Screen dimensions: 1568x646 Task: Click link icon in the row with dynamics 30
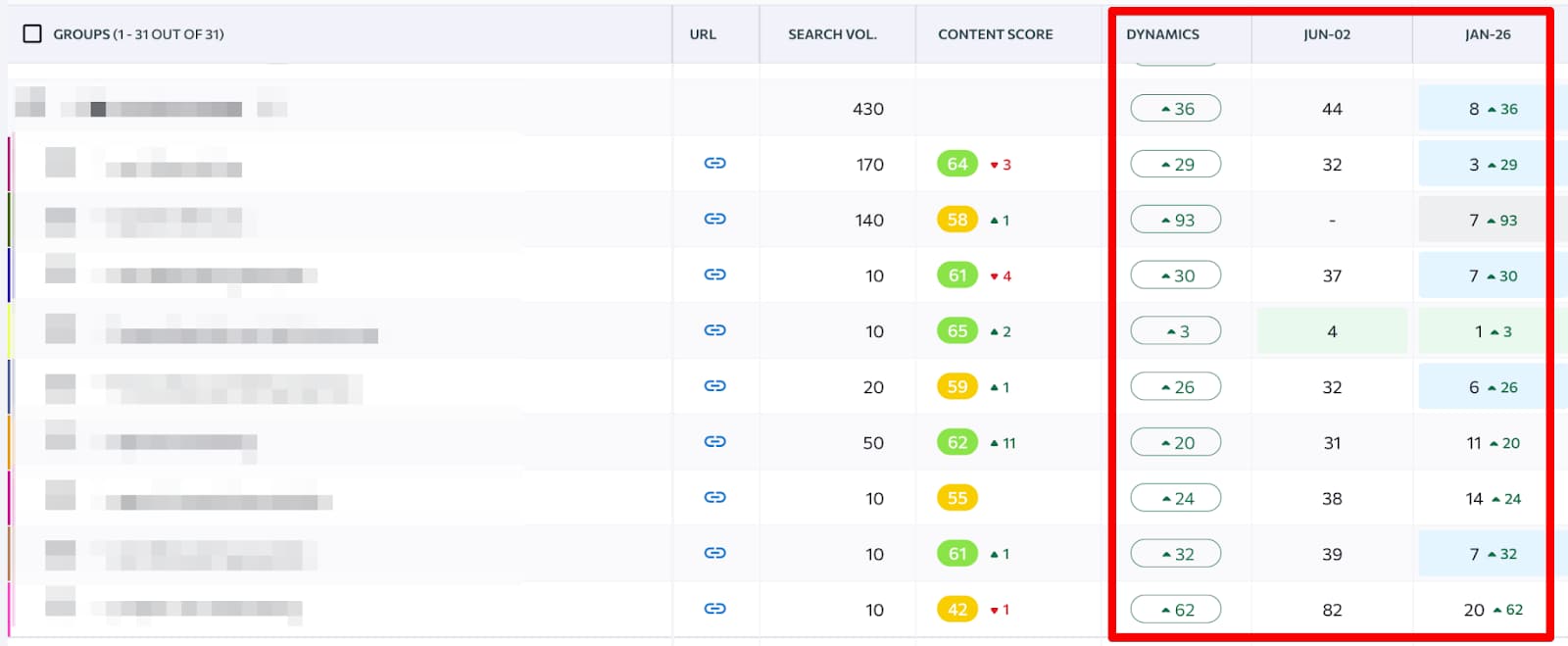(x=714, y=274)
